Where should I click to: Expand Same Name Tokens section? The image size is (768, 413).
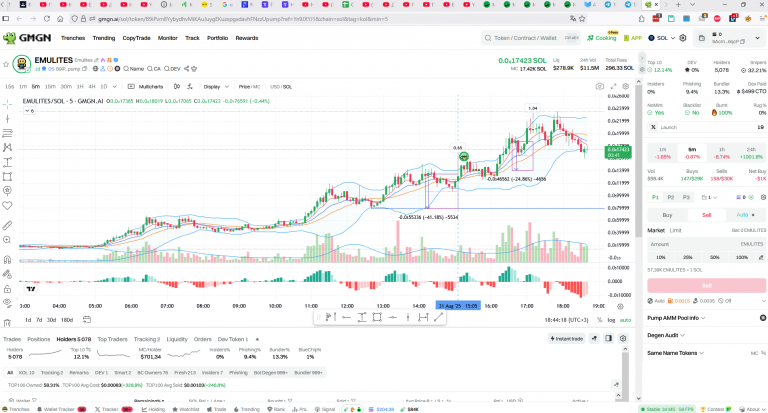point(675,353)
